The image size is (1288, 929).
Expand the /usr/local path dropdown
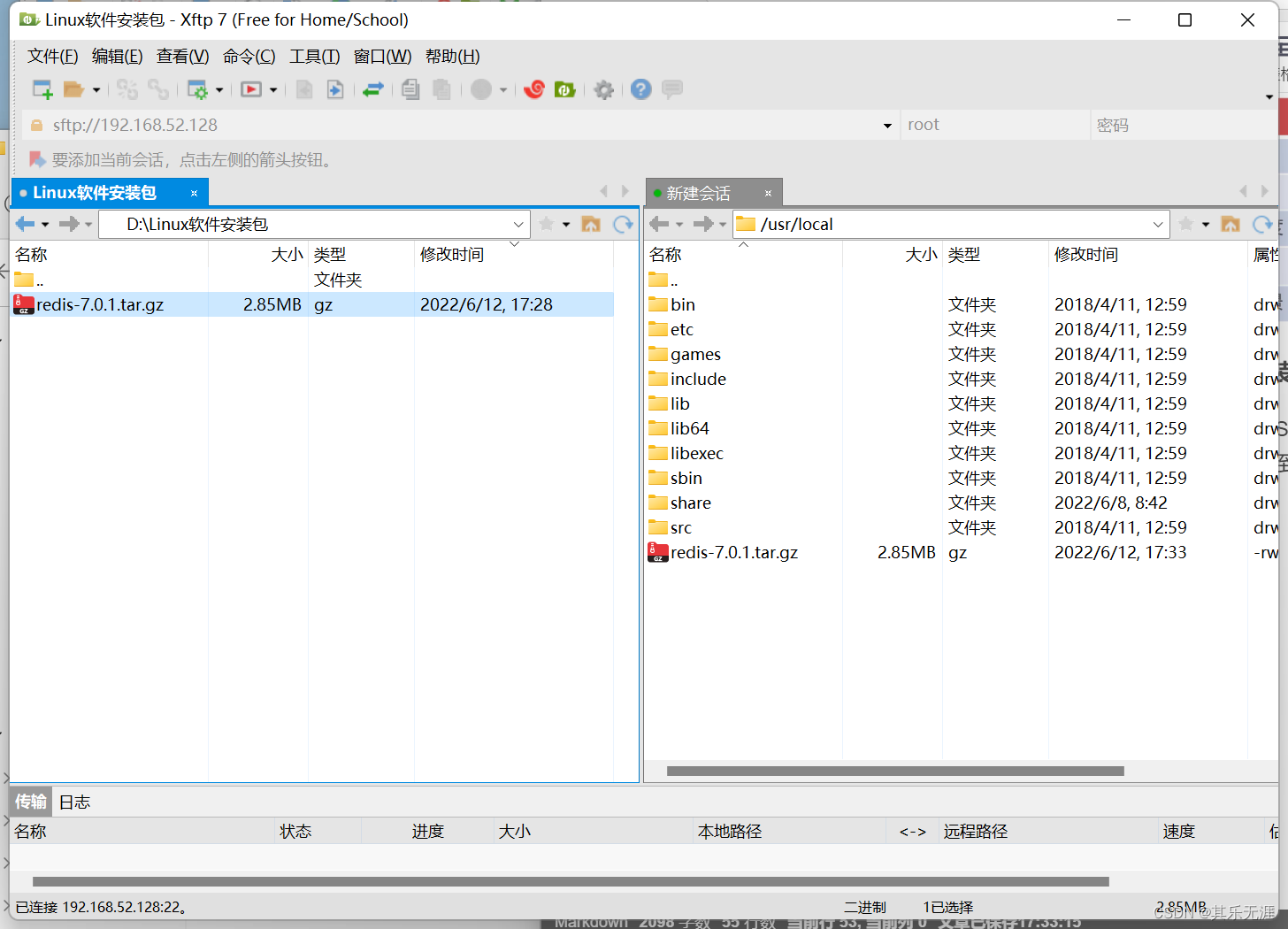[x=1158, y=225]
